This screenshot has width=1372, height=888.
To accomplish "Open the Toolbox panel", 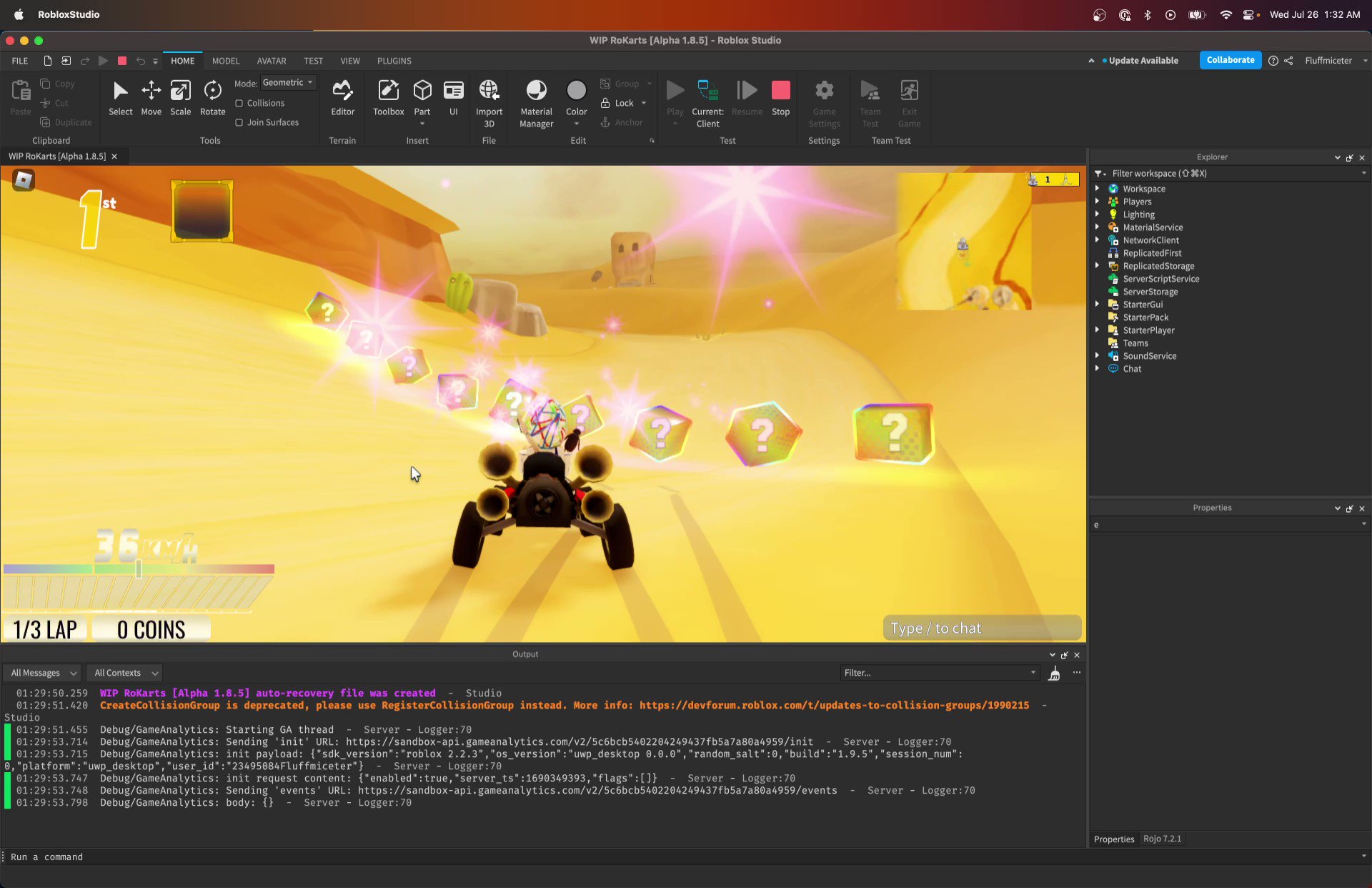I will coord(388,97).
